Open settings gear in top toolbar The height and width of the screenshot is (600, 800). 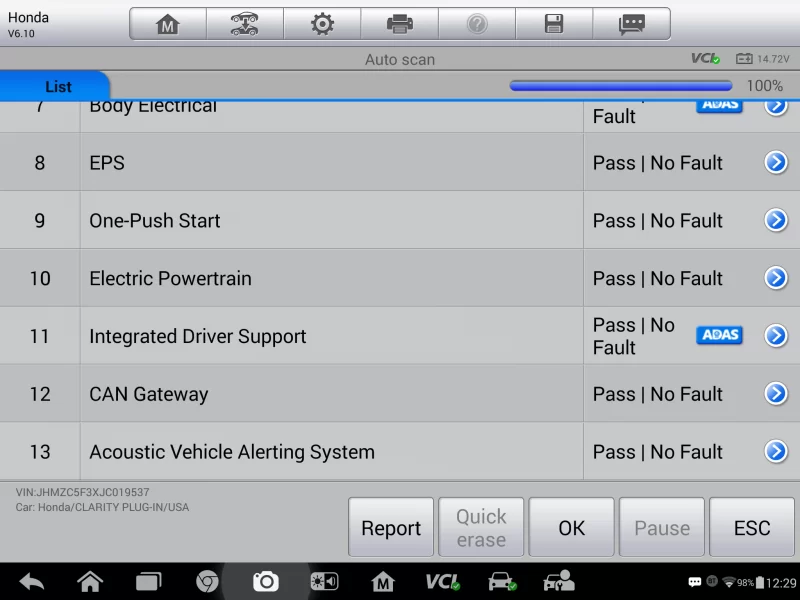click(322, 24)
